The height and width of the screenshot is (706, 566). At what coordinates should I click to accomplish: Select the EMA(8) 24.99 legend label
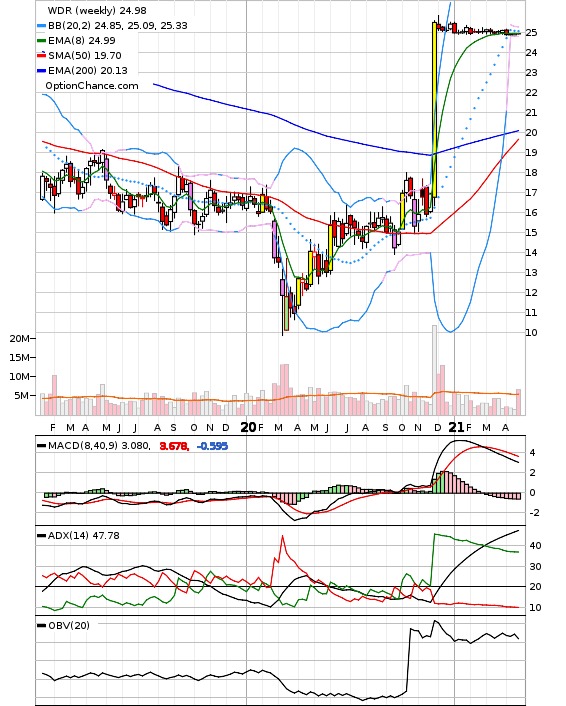coord(82,41)
